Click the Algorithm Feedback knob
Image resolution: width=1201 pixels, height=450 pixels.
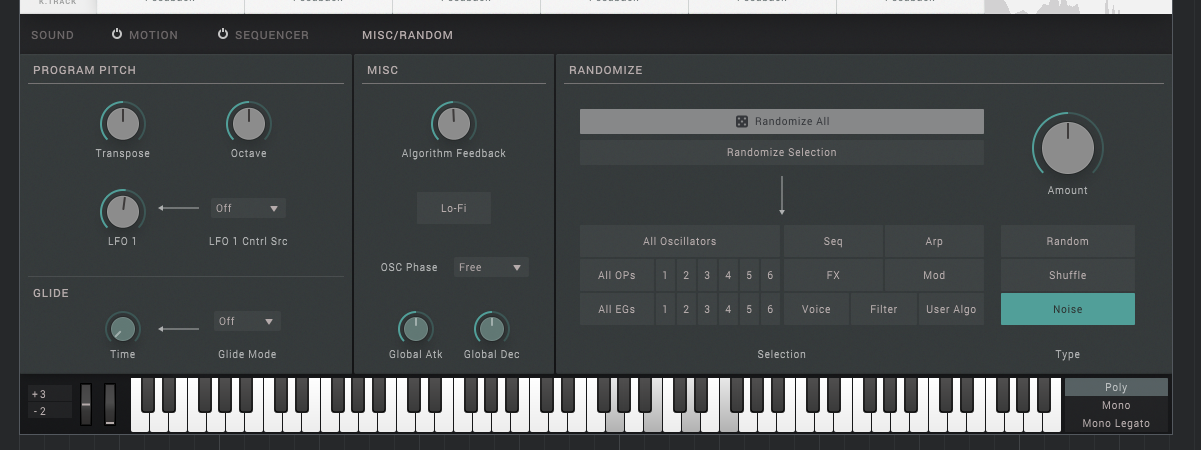(x=453, y=123)
